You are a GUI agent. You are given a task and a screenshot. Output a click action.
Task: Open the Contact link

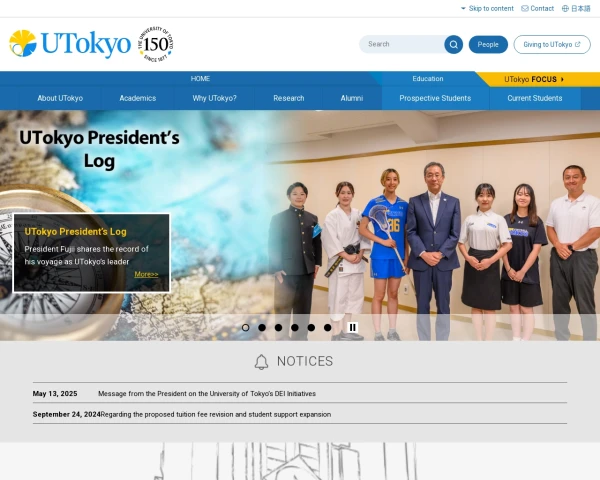(x=542, y=8)
